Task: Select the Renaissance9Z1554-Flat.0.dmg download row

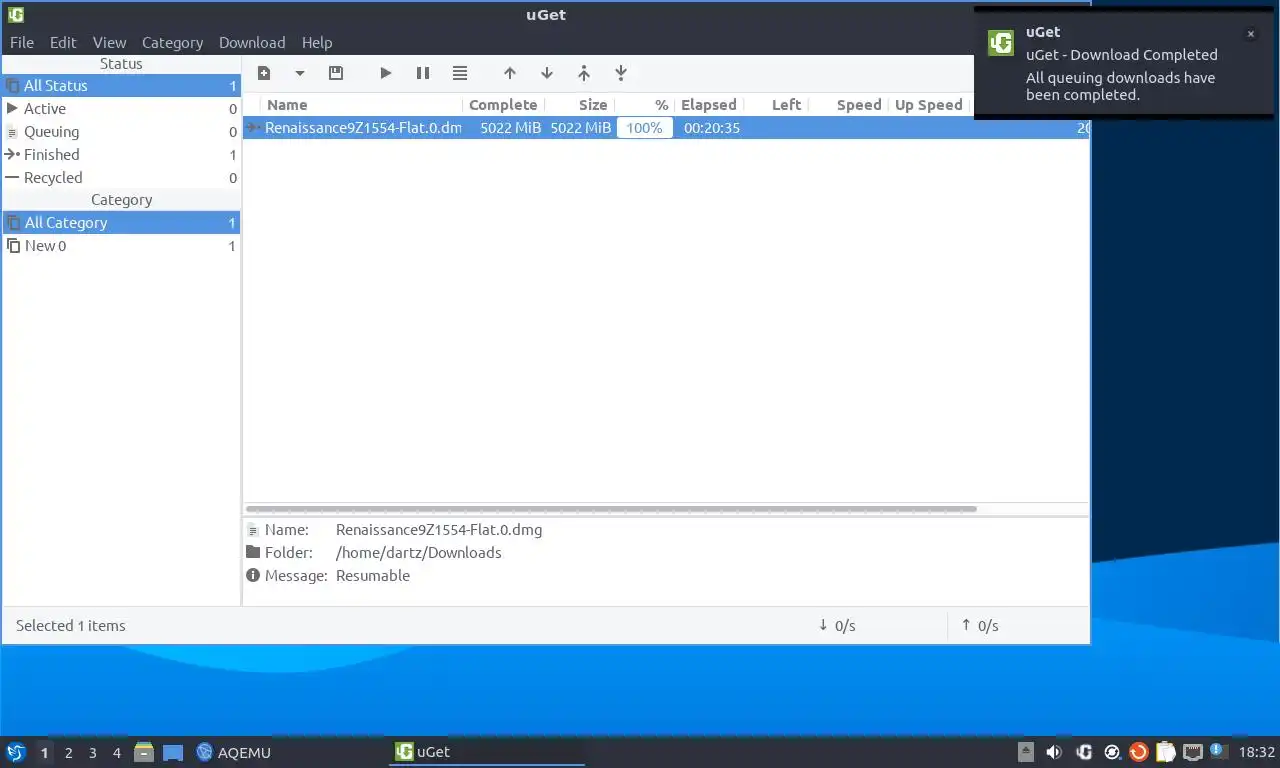Action: [x=666, y=128]
